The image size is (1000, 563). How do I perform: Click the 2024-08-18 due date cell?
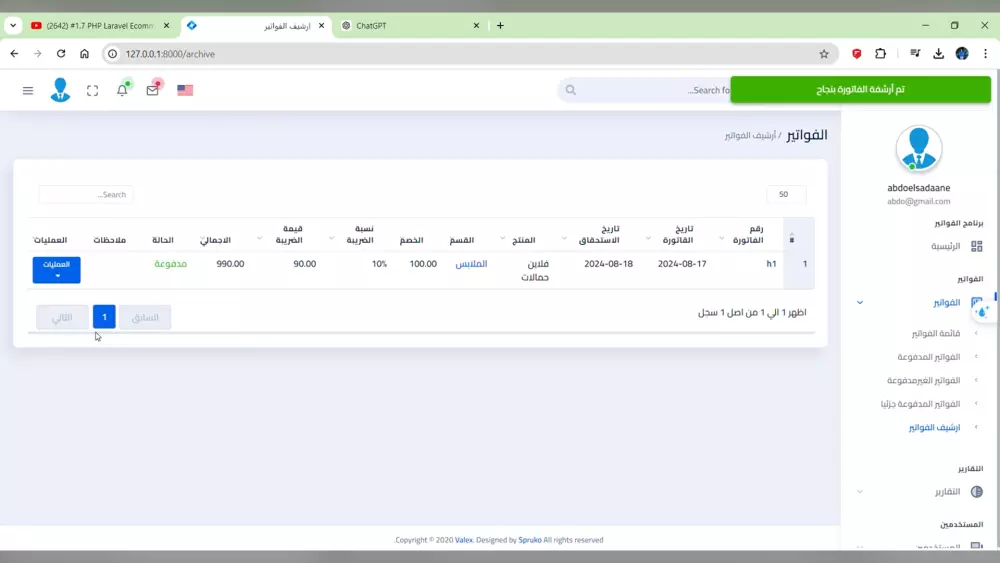608,264
